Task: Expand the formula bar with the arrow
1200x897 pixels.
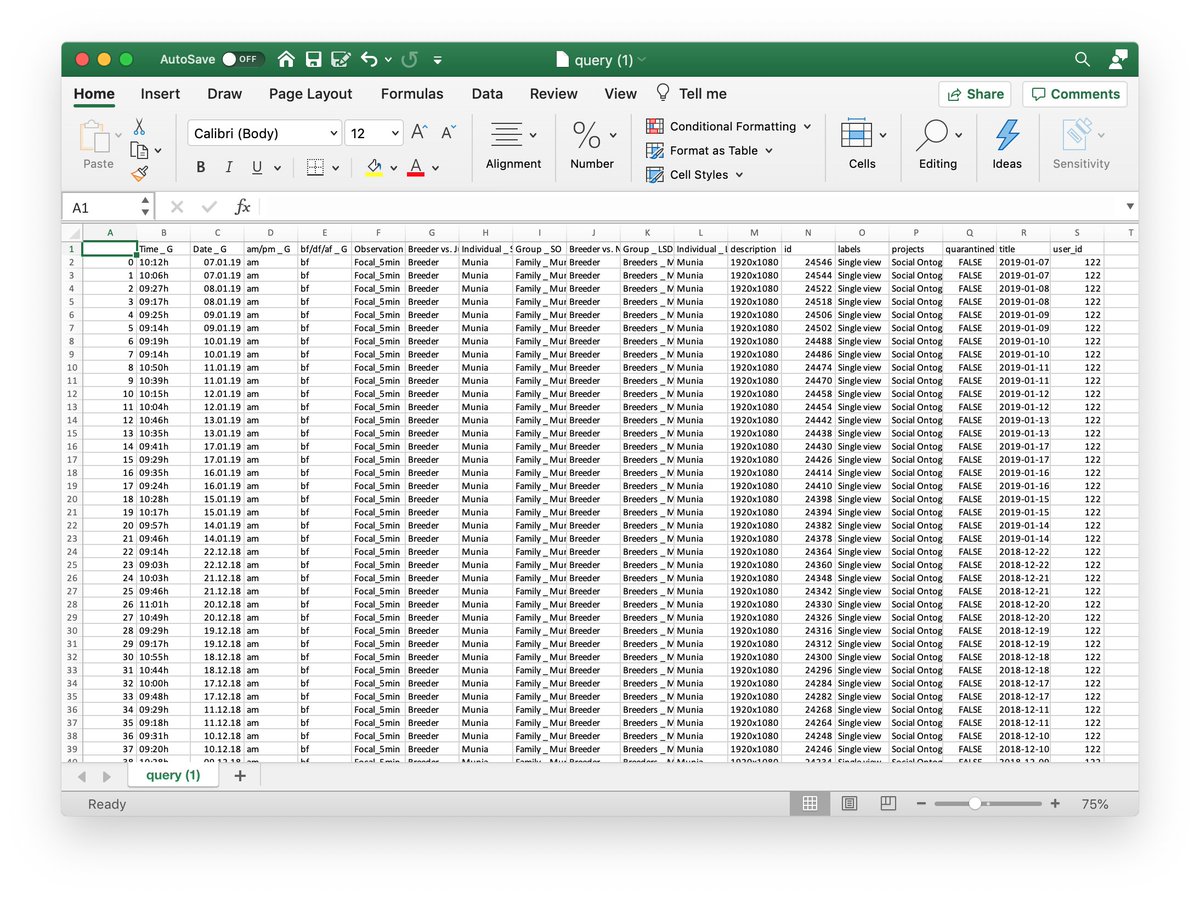Action: (1130, 207)
